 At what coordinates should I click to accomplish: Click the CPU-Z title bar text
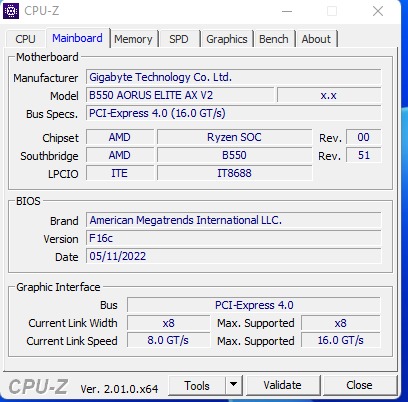tap(42, 11)
